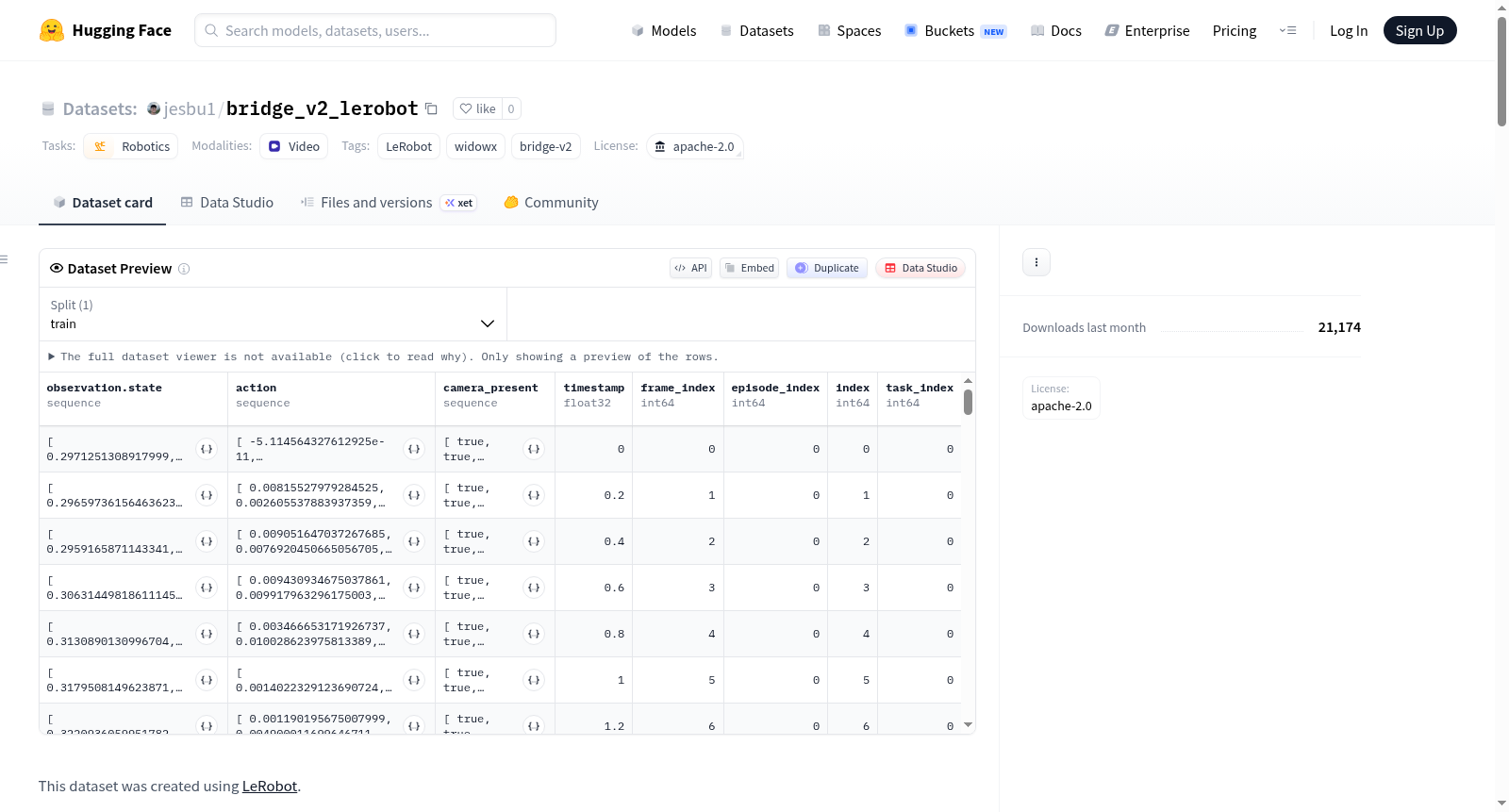The width and height of the screenshot is (1509, 812).
Task: Open the API button in Dataset Preview
Action: pos(690,268)
